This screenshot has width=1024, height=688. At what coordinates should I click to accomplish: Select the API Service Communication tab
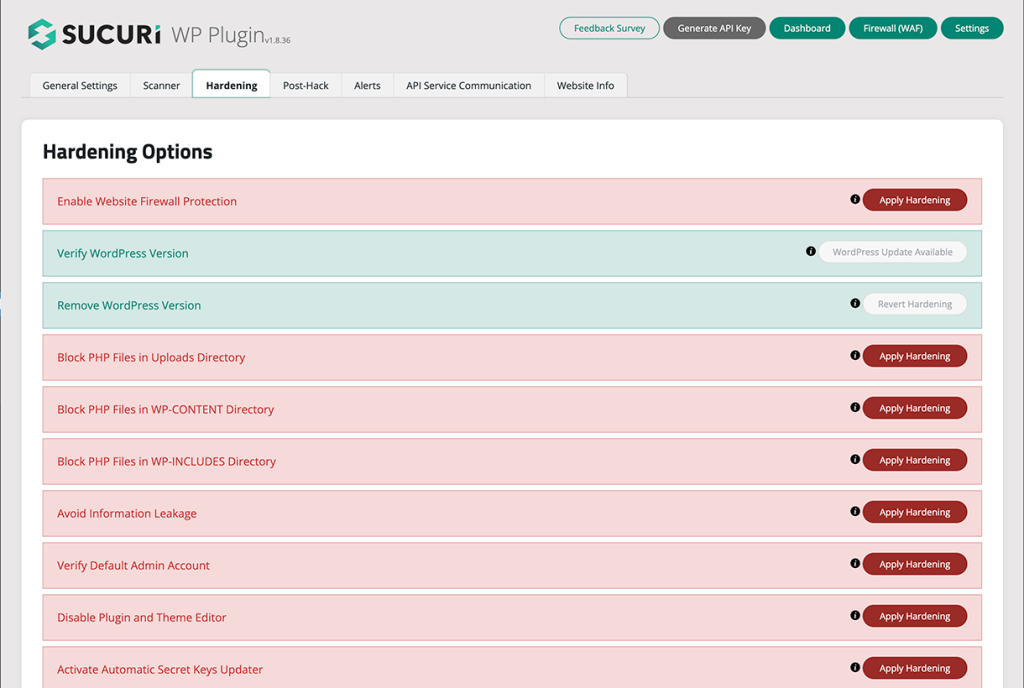(x=468, y=85)
